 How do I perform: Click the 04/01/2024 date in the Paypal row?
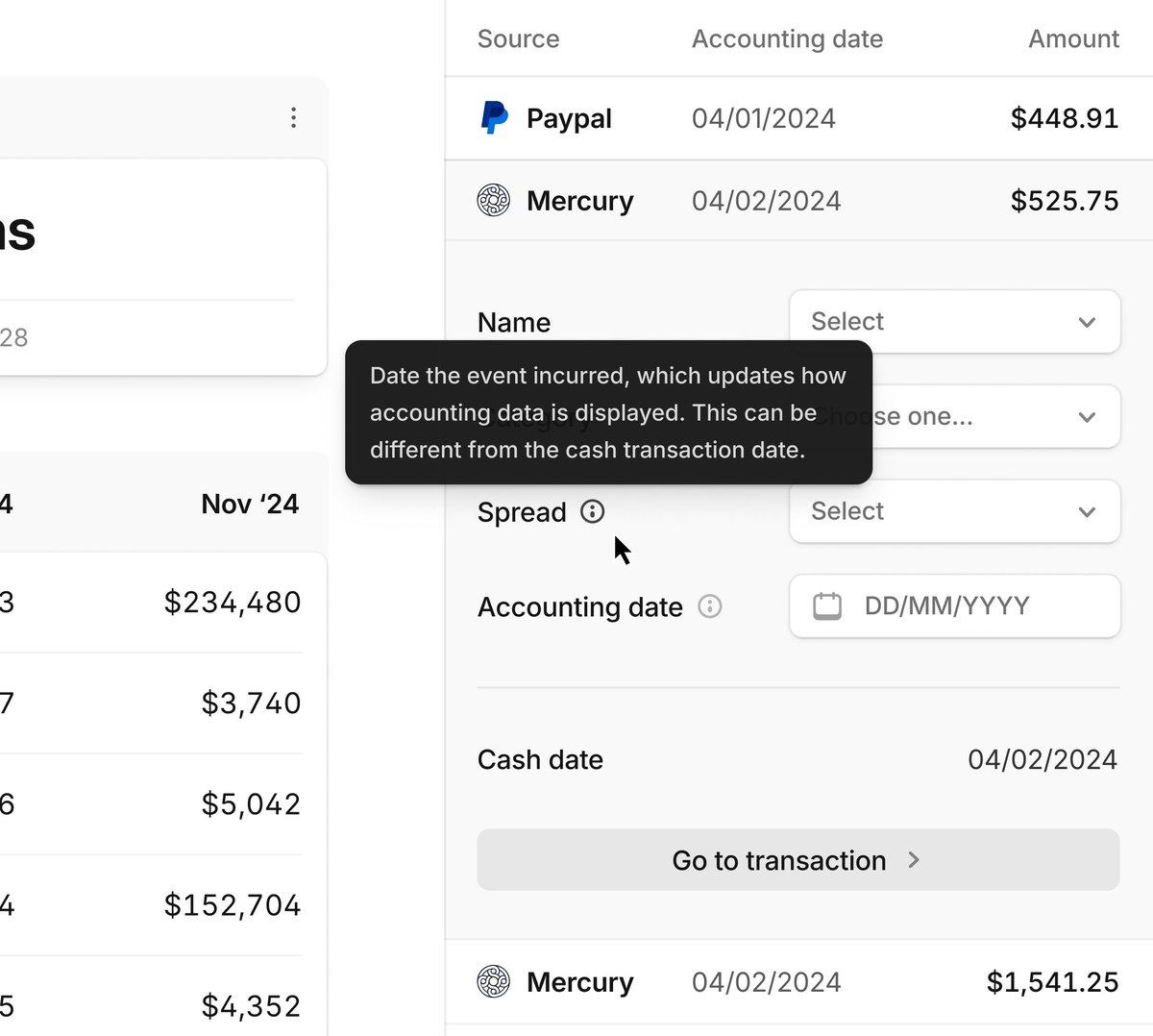764,118
